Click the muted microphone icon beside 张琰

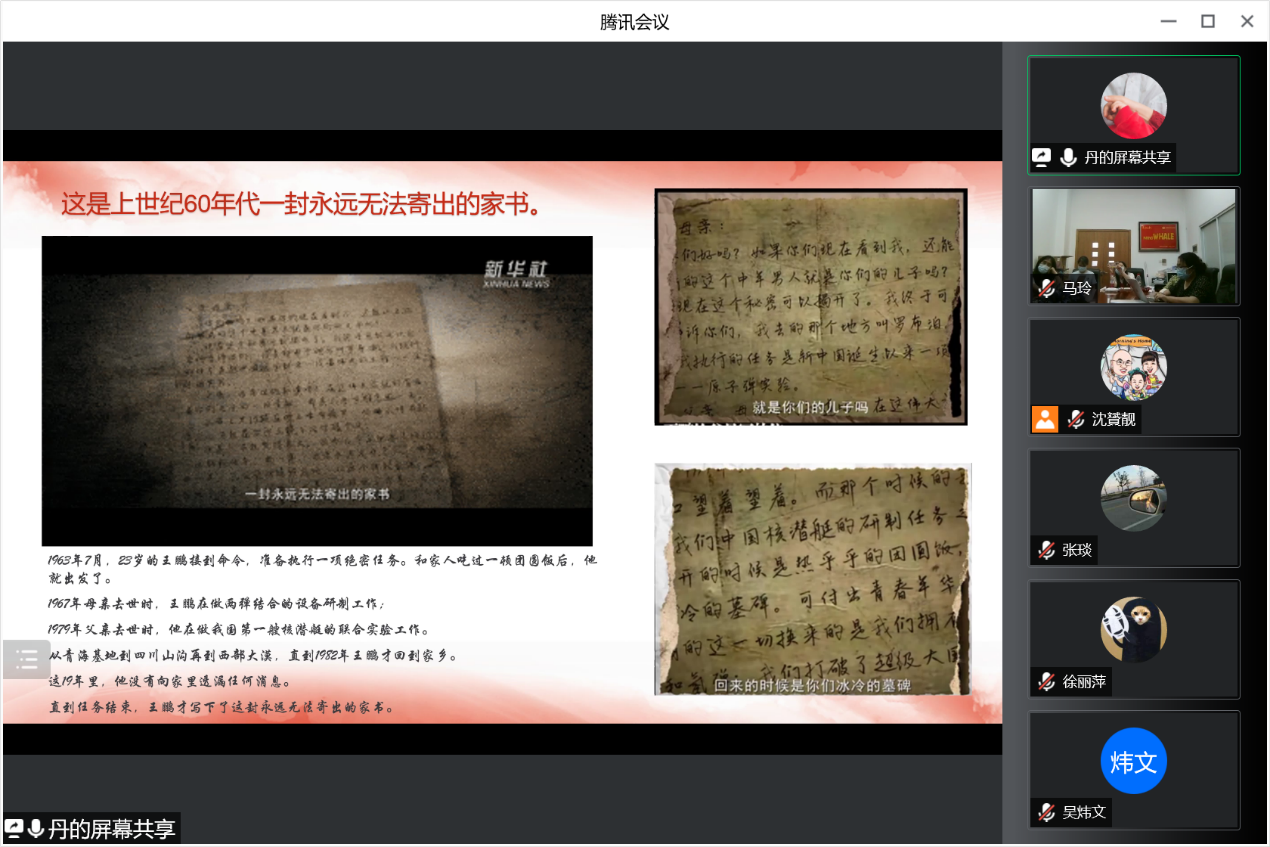click(x=1047, y=550)
